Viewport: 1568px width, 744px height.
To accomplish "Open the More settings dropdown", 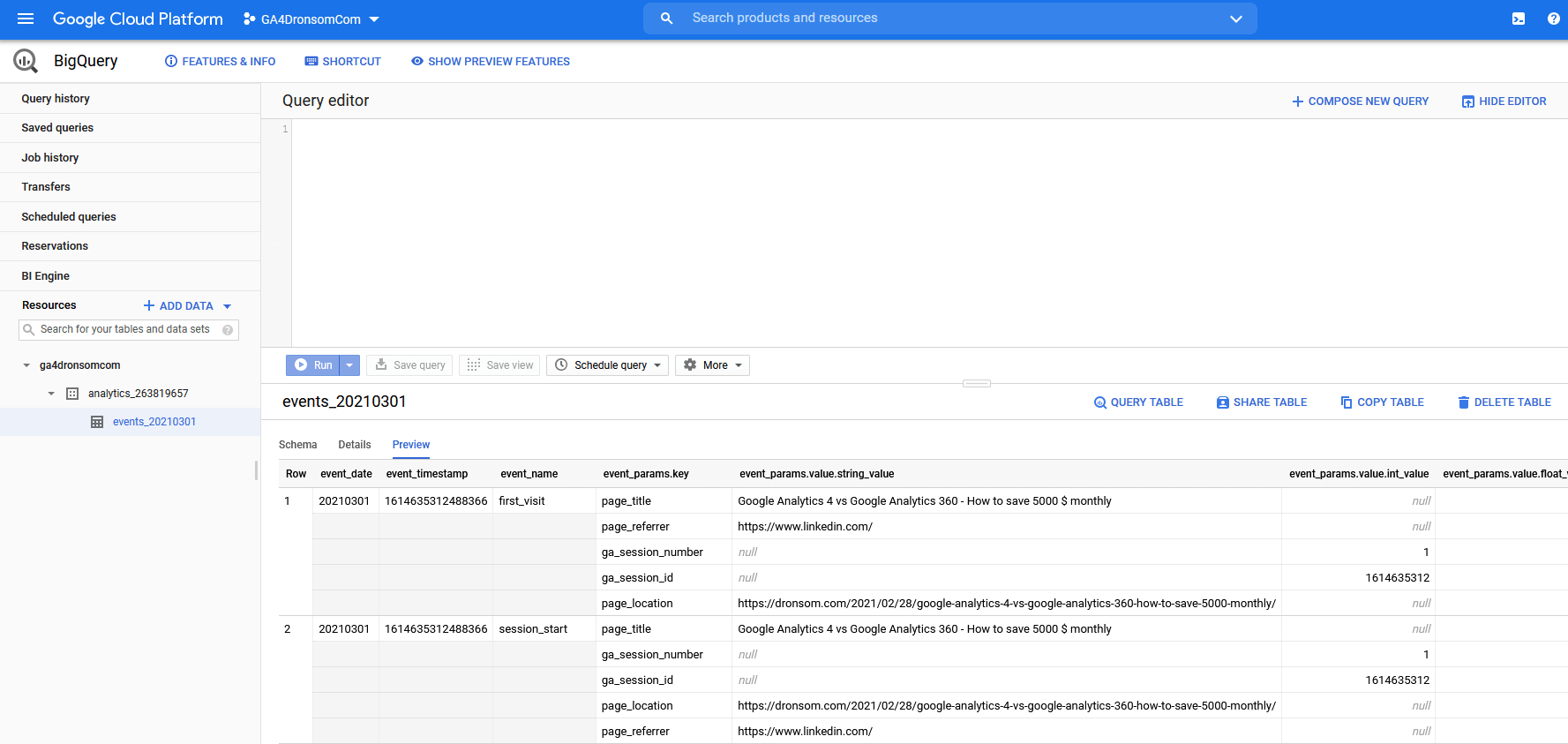I will tap(712, 365).
